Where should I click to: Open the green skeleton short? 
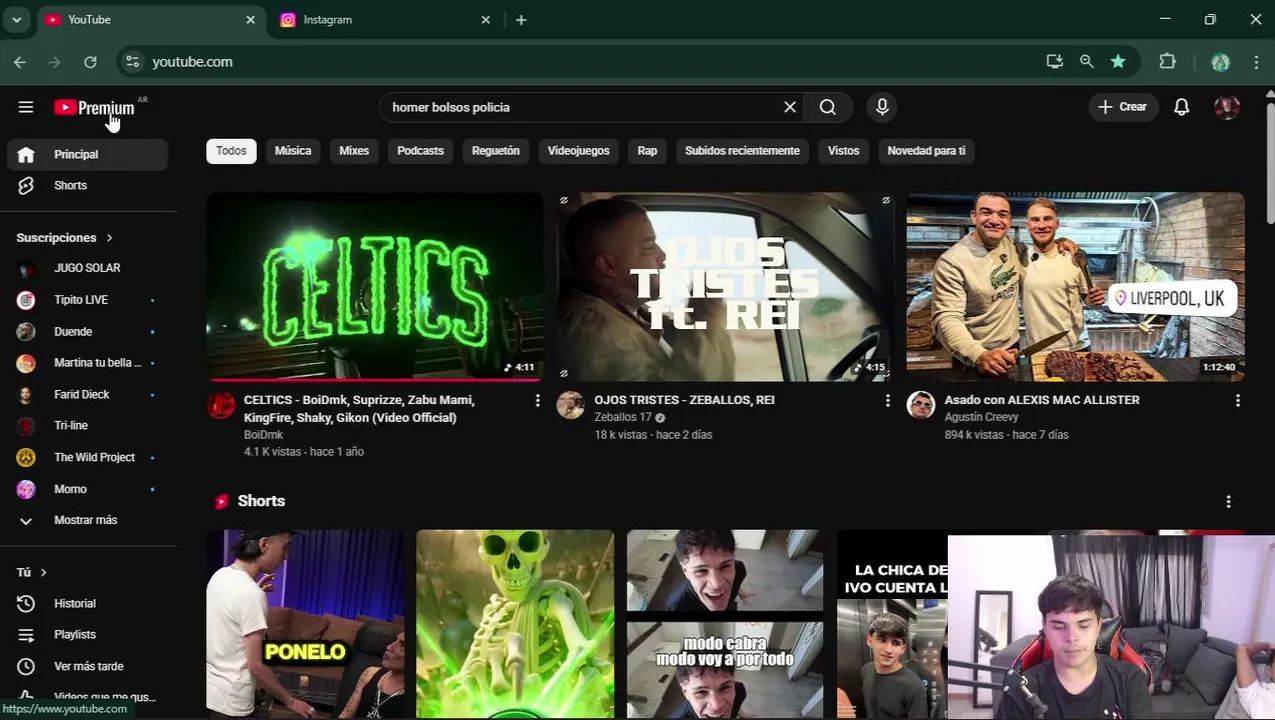pos(515,624)
